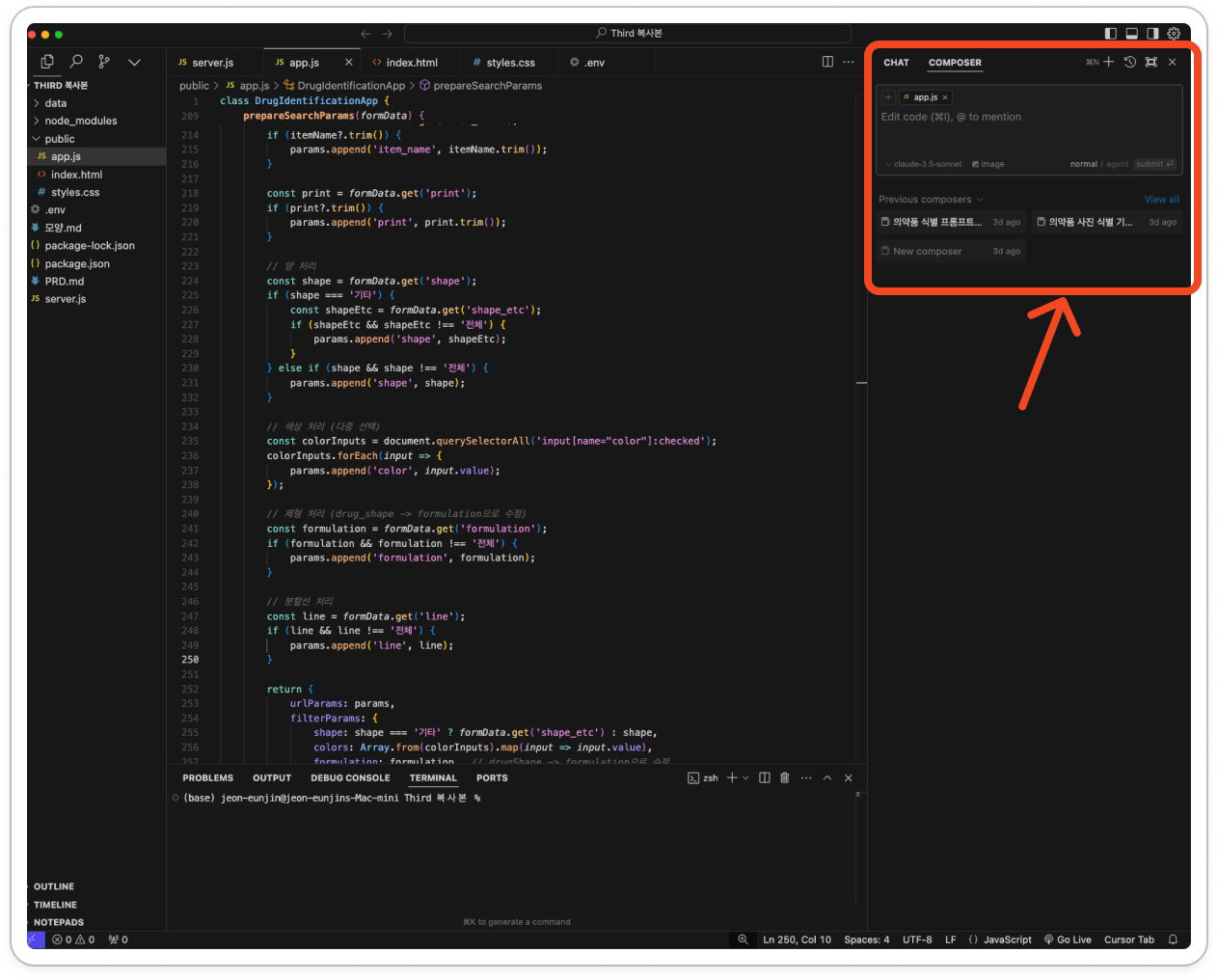Viewport: 1218px width, 980px height.
Task: Click the View all link
Action: [x=1161, y=200]
